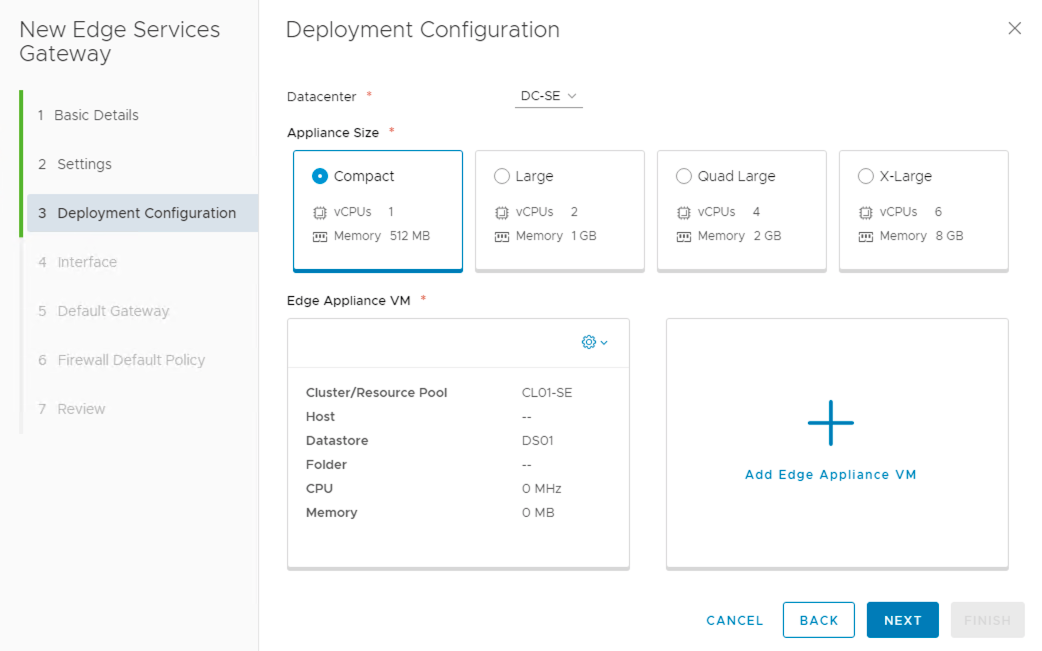The width and height of the screenshot is (1042, 651).
Task: Click the vCPUs chip icon in Quad Large card
Action: [684, 213]
